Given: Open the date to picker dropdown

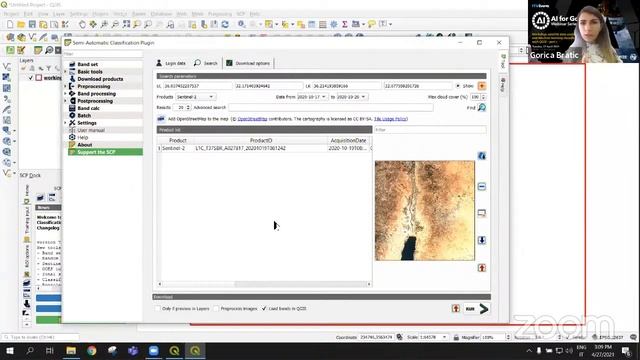Looking at the screenshot, I should tap(352, 97).
